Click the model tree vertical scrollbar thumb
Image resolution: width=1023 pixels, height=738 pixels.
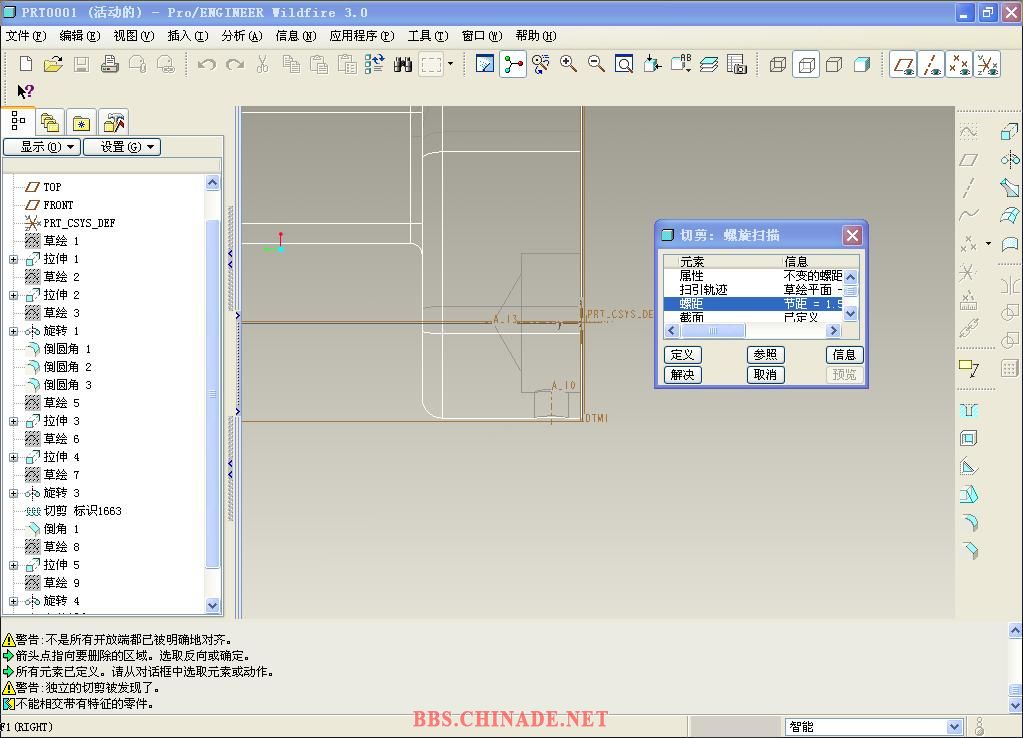pos(213,394)
